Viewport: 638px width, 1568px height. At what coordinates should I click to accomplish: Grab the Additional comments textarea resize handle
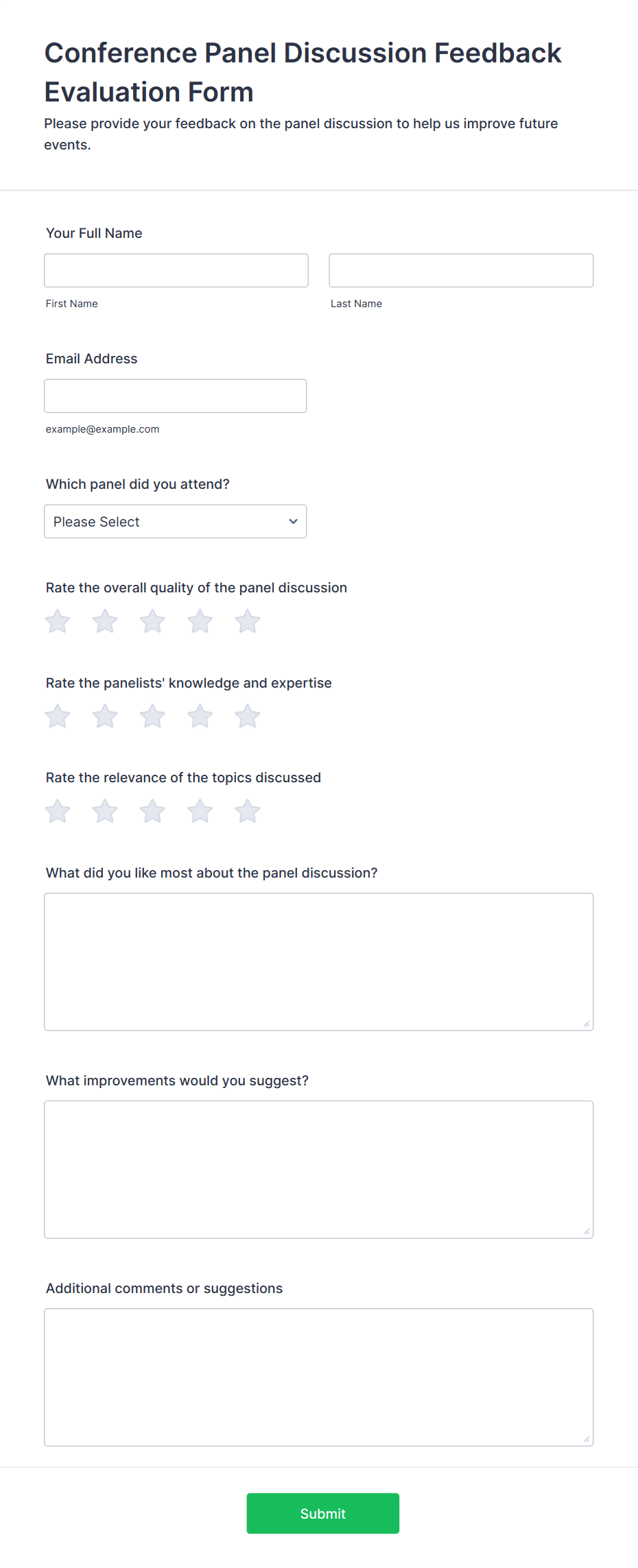pyautogui.click(x=587, y=1439)
